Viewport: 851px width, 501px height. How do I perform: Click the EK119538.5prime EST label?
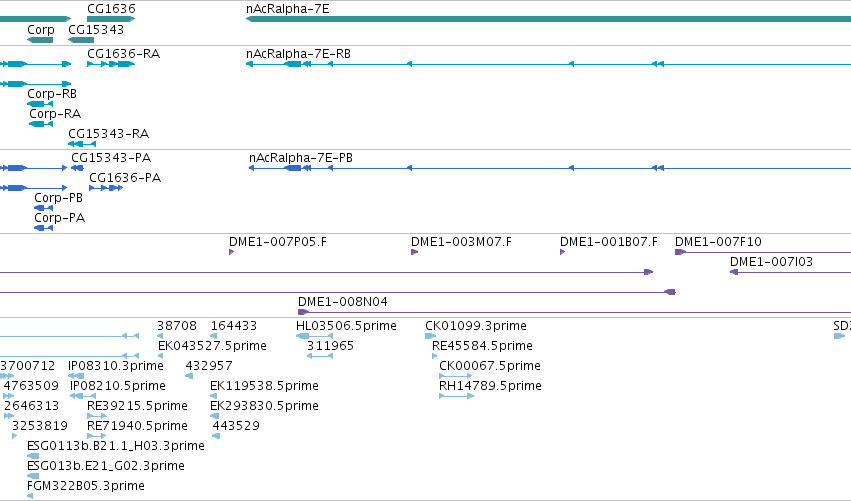click(x=264, y=386)
